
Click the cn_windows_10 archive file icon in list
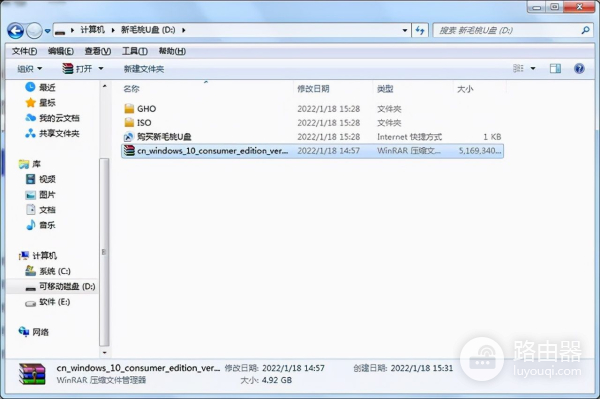point(129,151)
